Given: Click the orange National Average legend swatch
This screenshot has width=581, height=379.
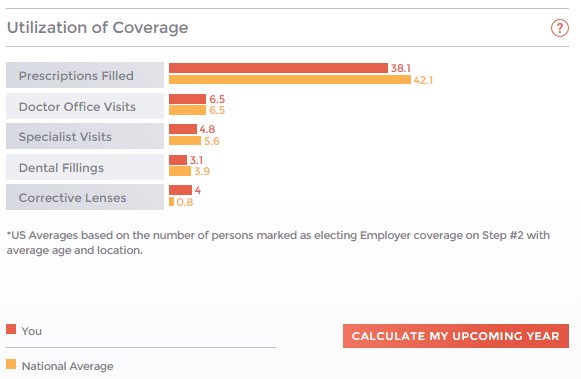Looking at the screenshot, I should point(11,364).
